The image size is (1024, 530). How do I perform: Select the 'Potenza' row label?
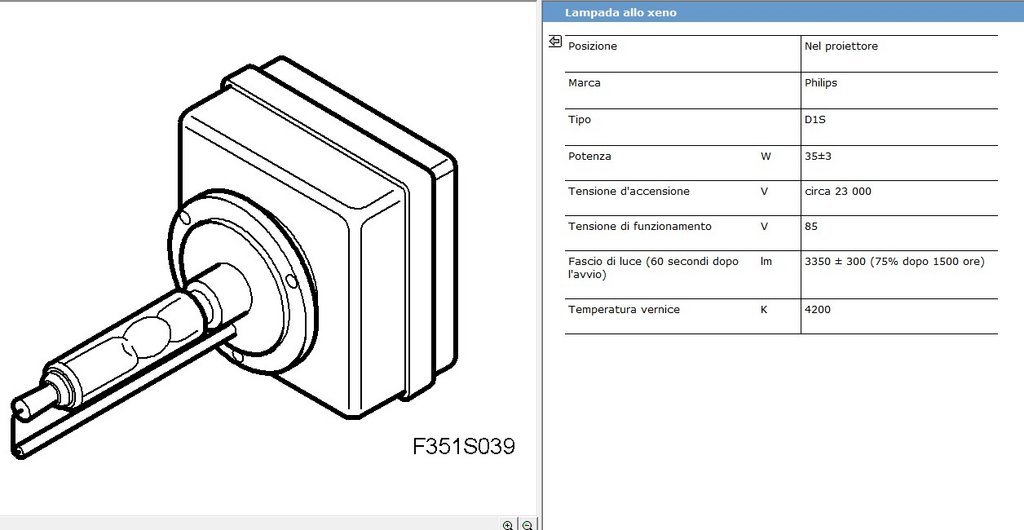pos(590,157)
